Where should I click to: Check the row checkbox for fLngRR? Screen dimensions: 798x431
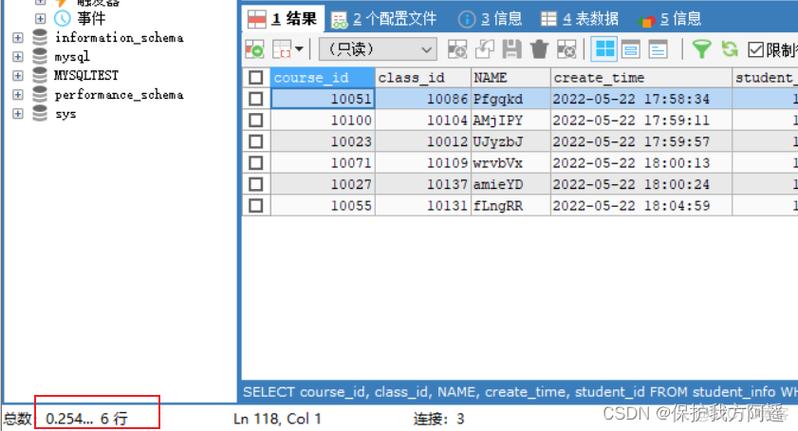(x=256, y=206)
